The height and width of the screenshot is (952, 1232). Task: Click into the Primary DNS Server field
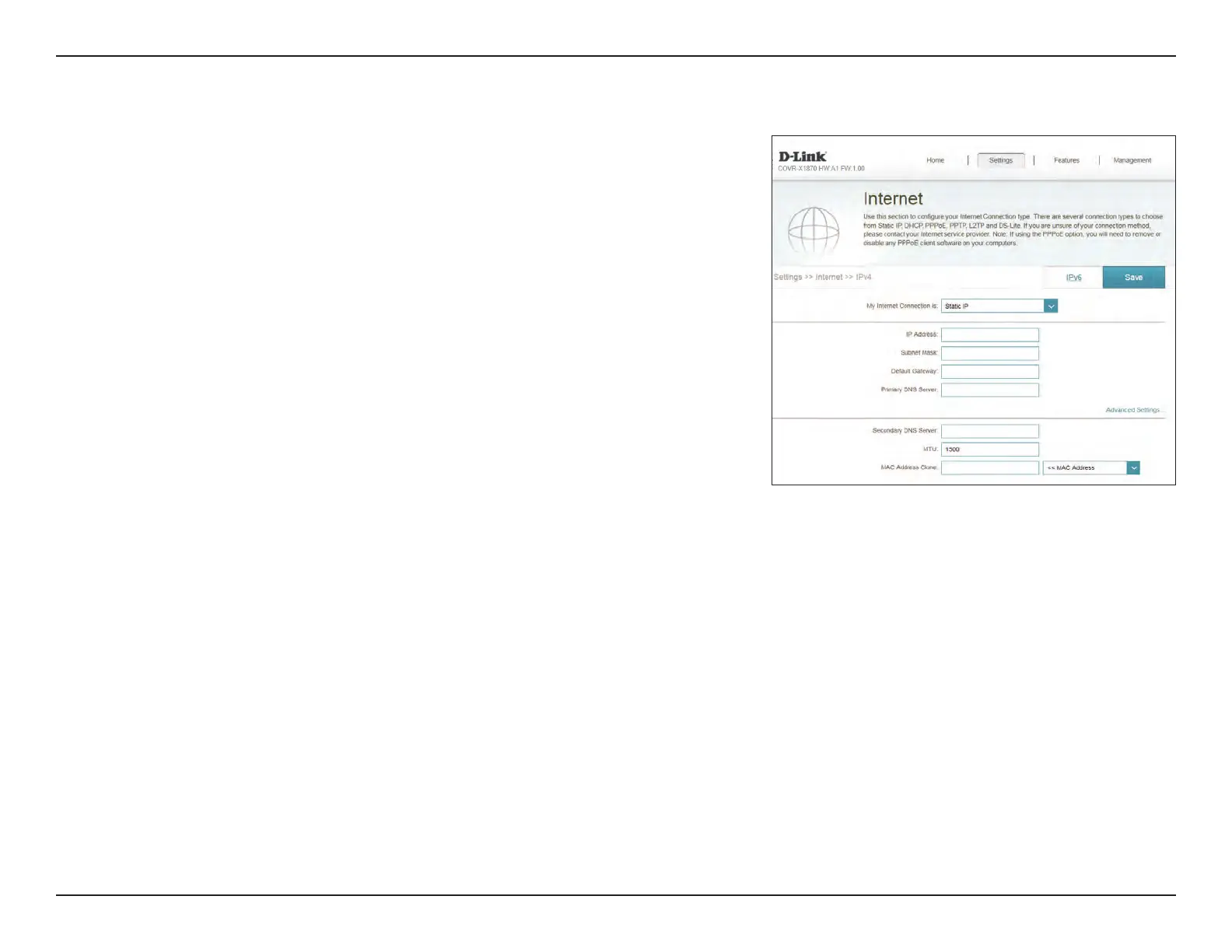(989, 390)
